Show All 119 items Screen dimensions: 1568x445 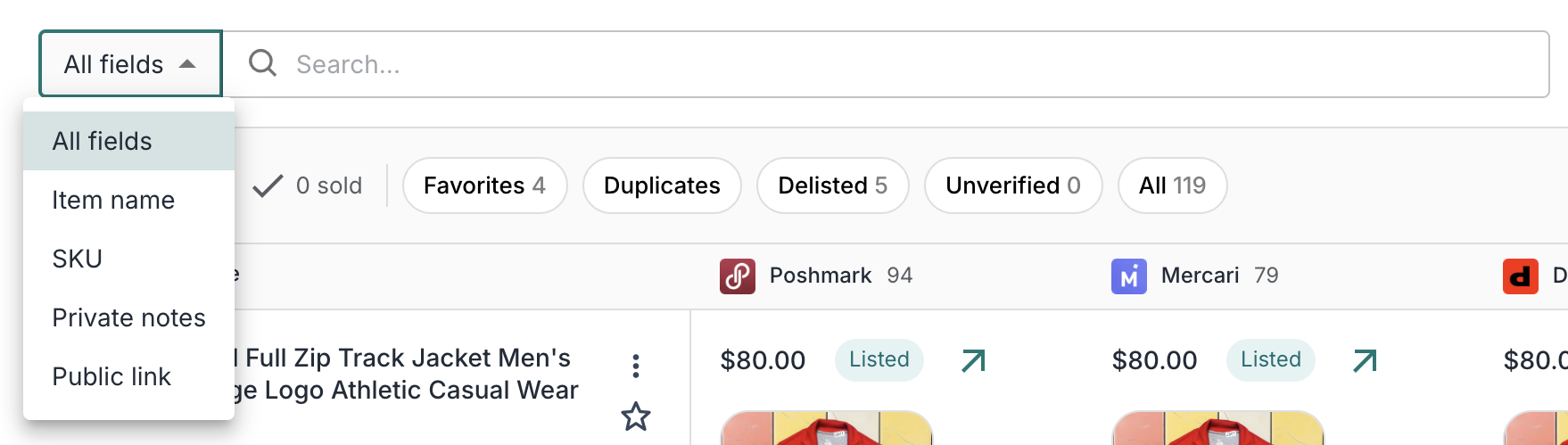coord(1172,185)
